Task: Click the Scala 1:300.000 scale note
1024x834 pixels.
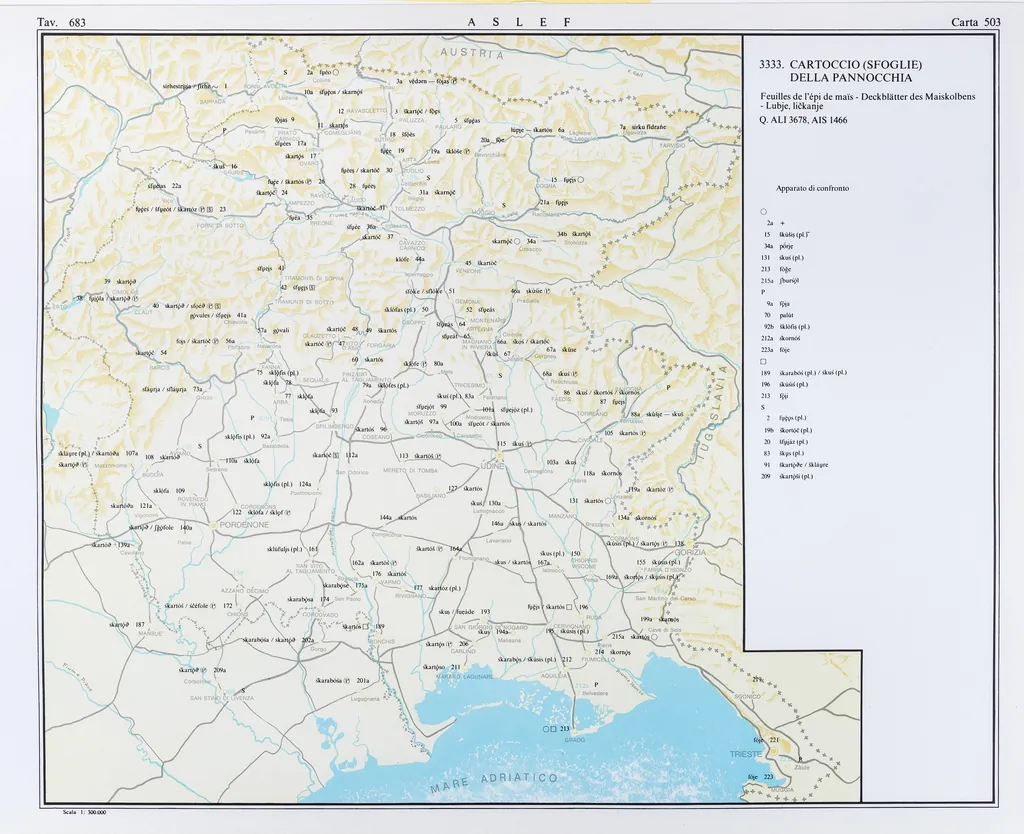Action: click(x=84, y=813)
